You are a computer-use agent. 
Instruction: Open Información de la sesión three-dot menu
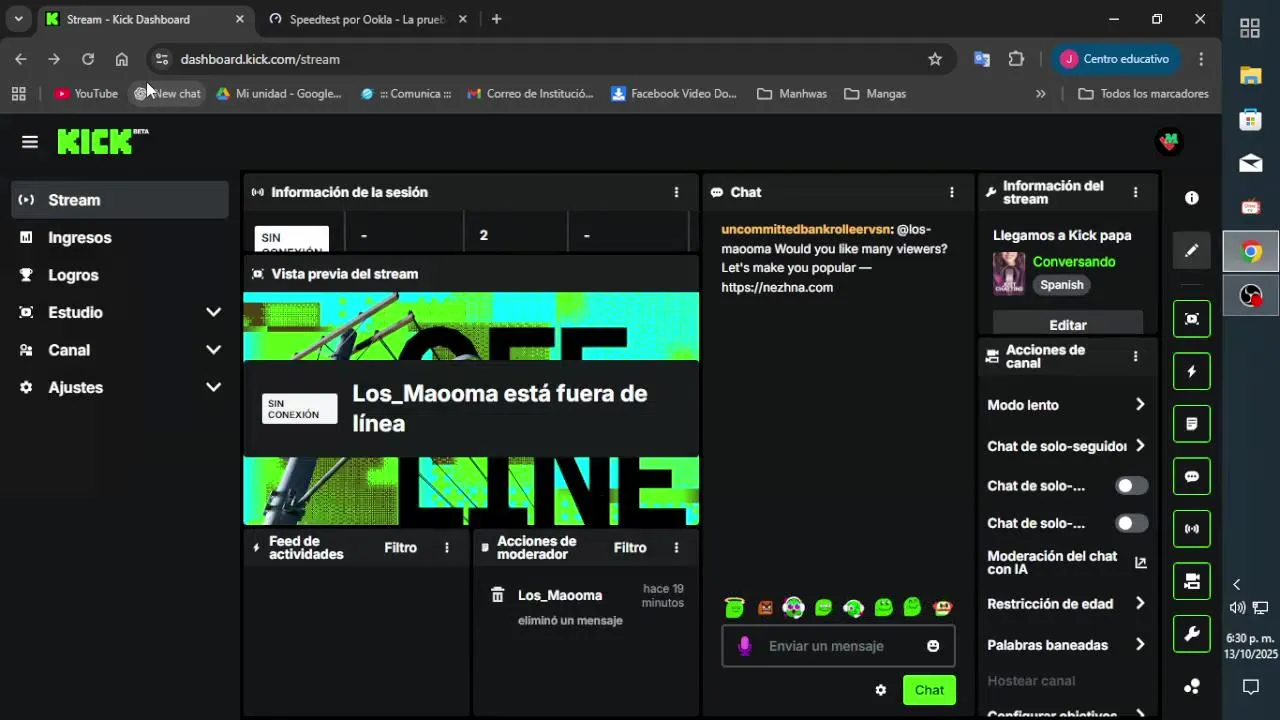[x=676, y=192]
